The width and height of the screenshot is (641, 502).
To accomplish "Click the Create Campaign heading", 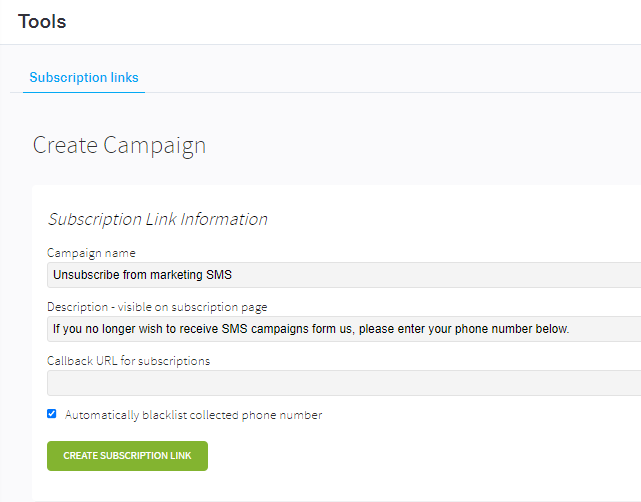I will point(119,146).
